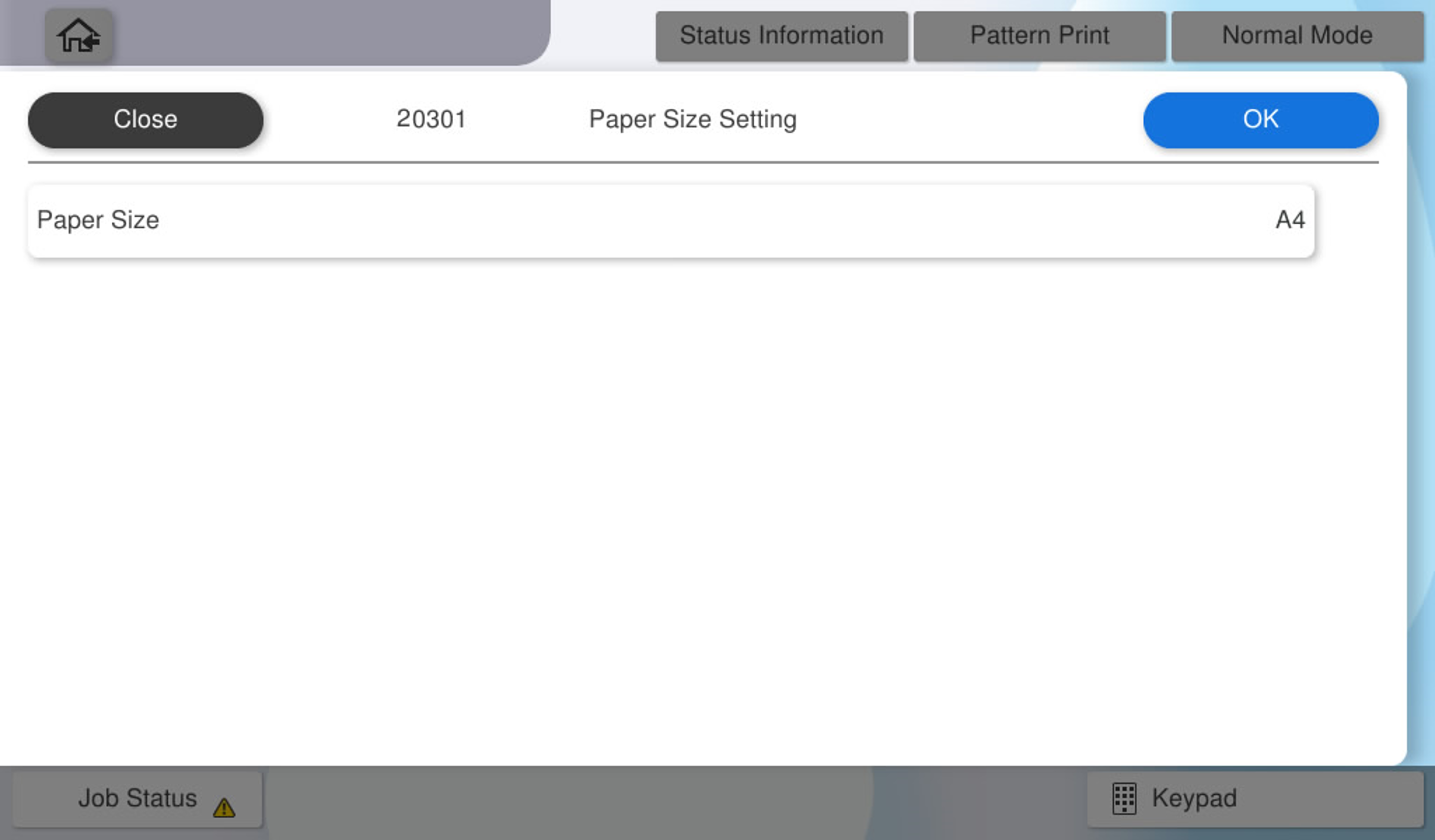
Task: Open the Status Information screen
Action: point(781,36)
